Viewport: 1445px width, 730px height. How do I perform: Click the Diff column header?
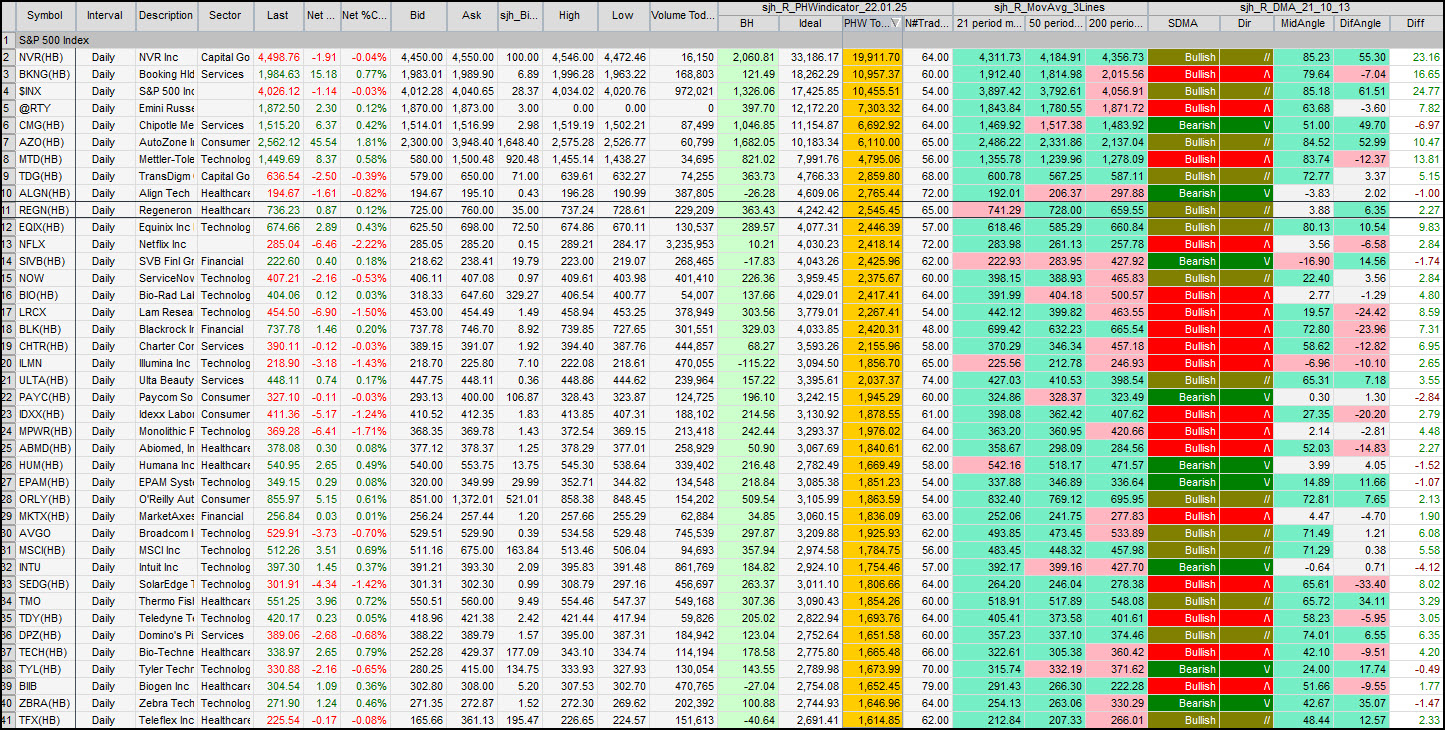coord(1414,22)
